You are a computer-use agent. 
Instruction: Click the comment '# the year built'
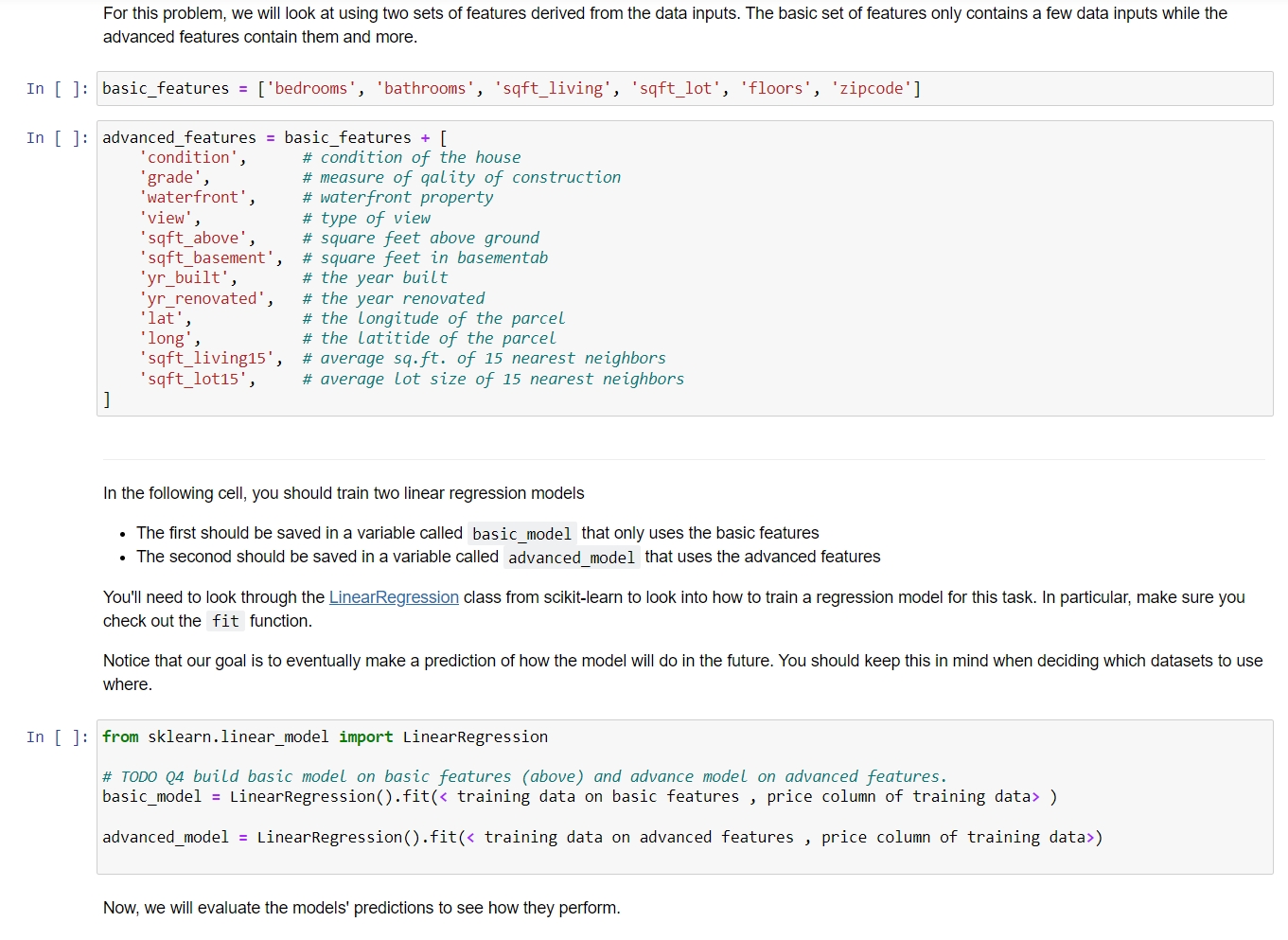pyautogui.click(x=375, y=277)
